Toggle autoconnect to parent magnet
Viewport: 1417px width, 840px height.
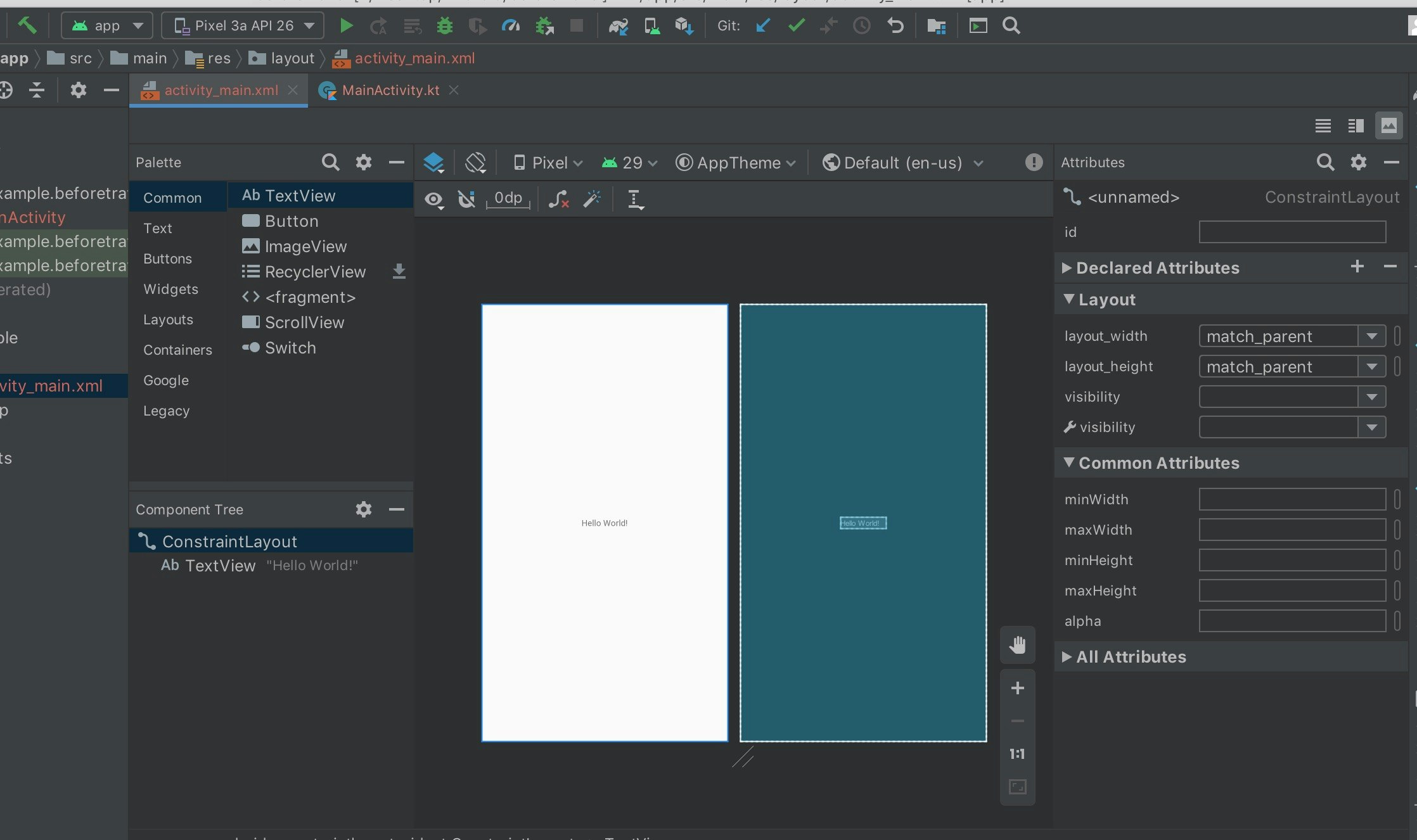click(466, 200)
